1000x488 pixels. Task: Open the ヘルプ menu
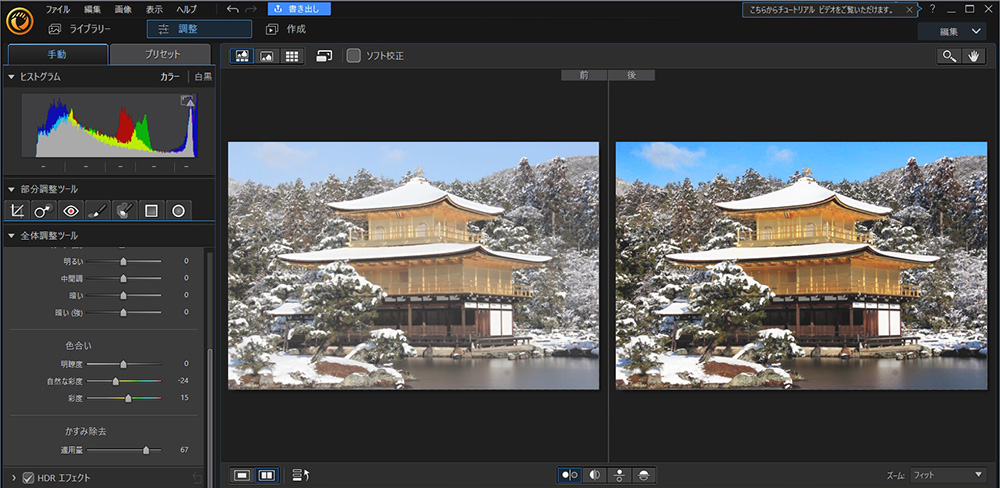tap(186, 10)
